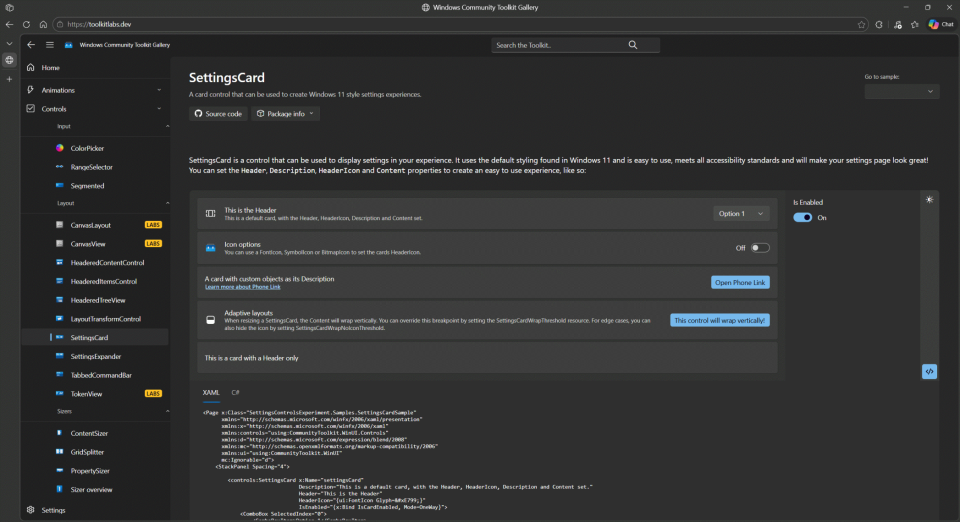Collapse the Layout group chevron
This screenshot has height=522, width=960.
(167, 203)
